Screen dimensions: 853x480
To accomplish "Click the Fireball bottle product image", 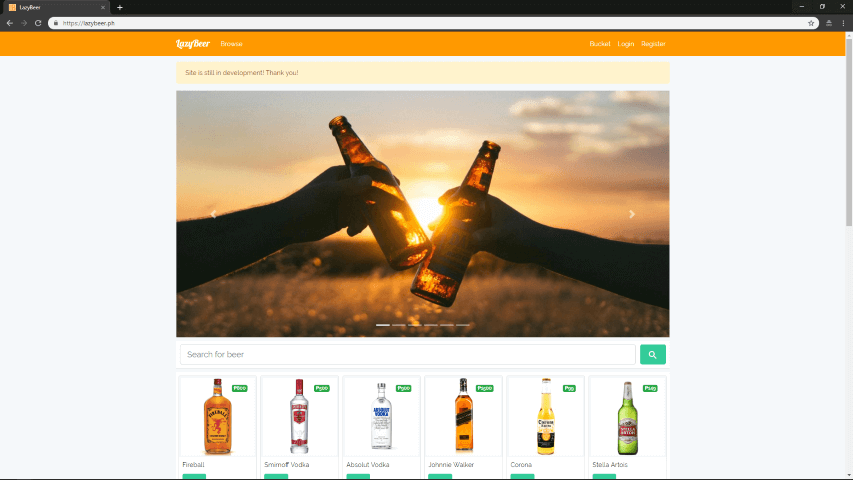I will [217, 417].
